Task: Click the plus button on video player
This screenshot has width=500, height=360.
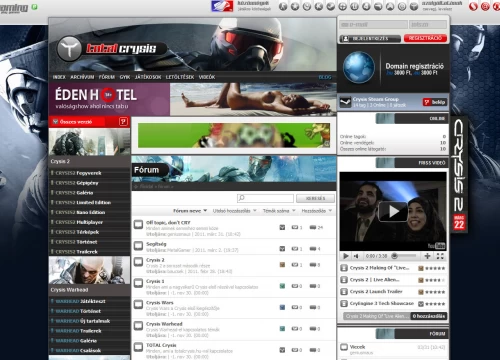Action: [x=427, y=256]
